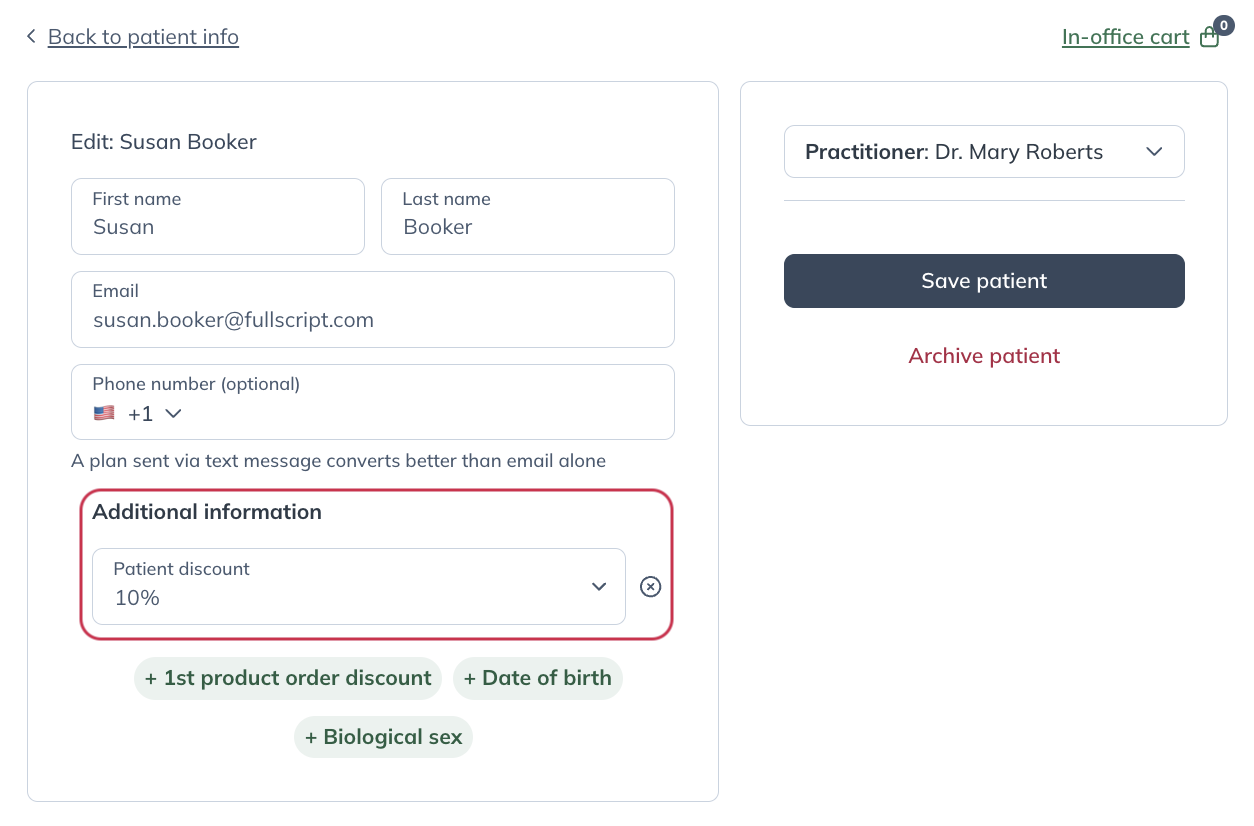Add a 1st product order discount
This screenshot has height=826, width=1254.
point(288,678)
